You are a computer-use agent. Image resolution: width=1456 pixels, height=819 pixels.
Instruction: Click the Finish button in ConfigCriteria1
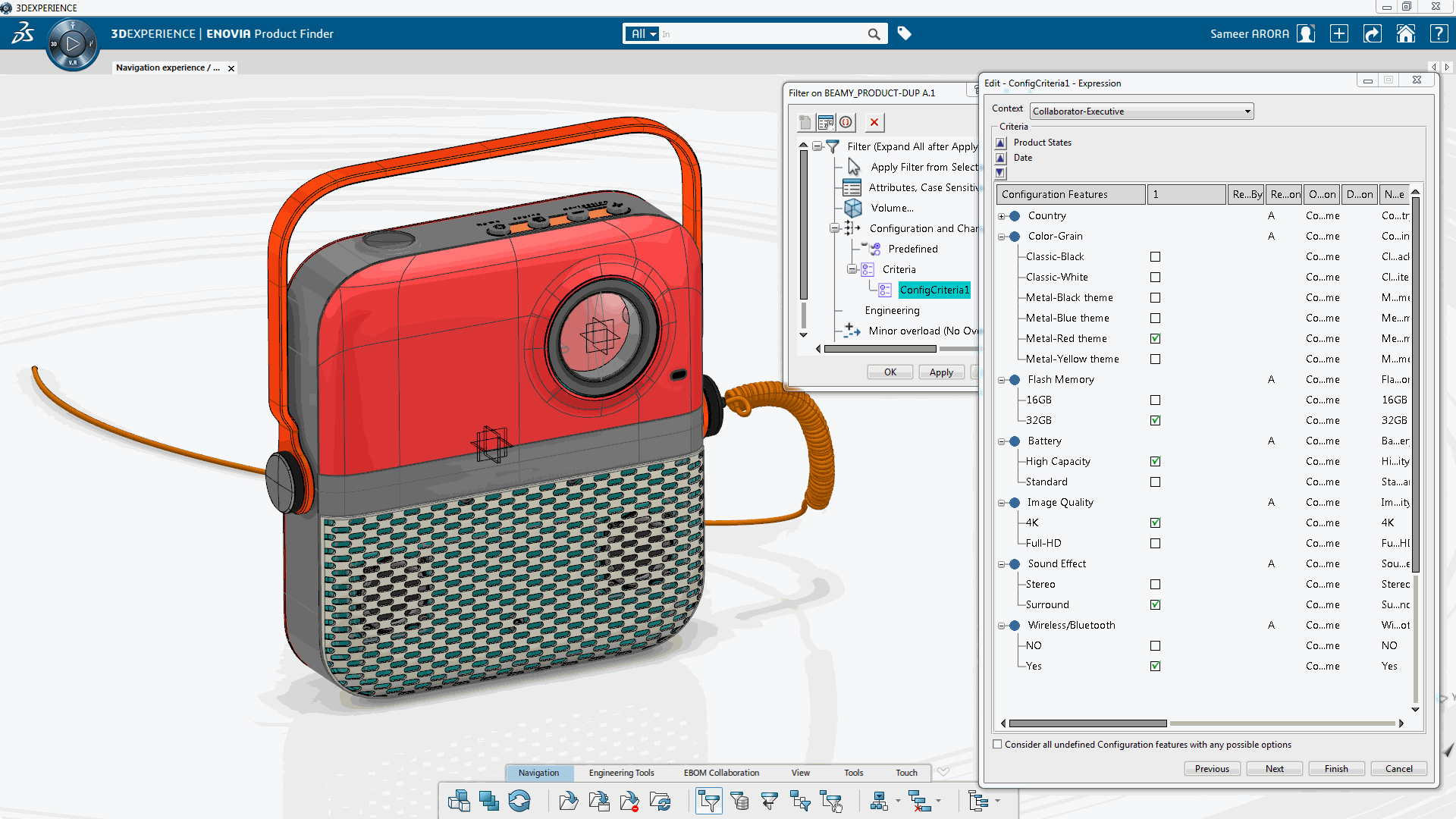pyautogui.click(x=1336, y=768)
